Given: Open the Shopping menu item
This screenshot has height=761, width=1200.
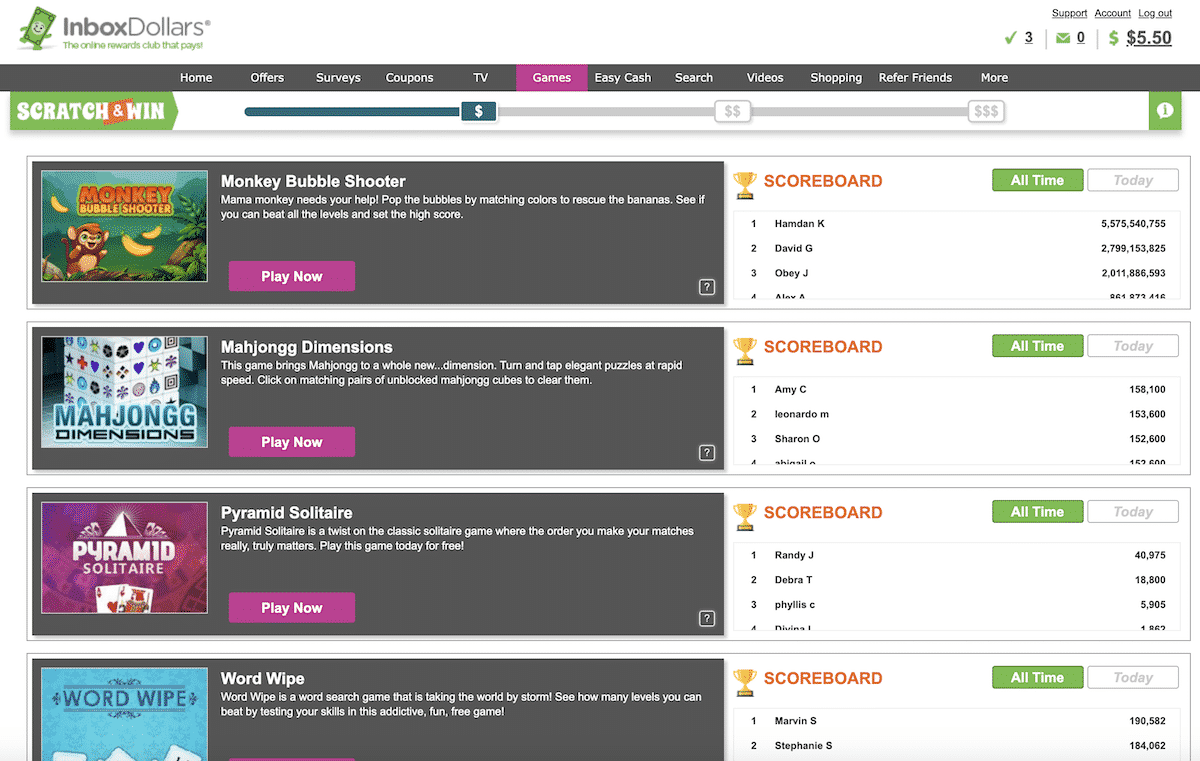Looking at the screenshot, I should click(836, 77).
